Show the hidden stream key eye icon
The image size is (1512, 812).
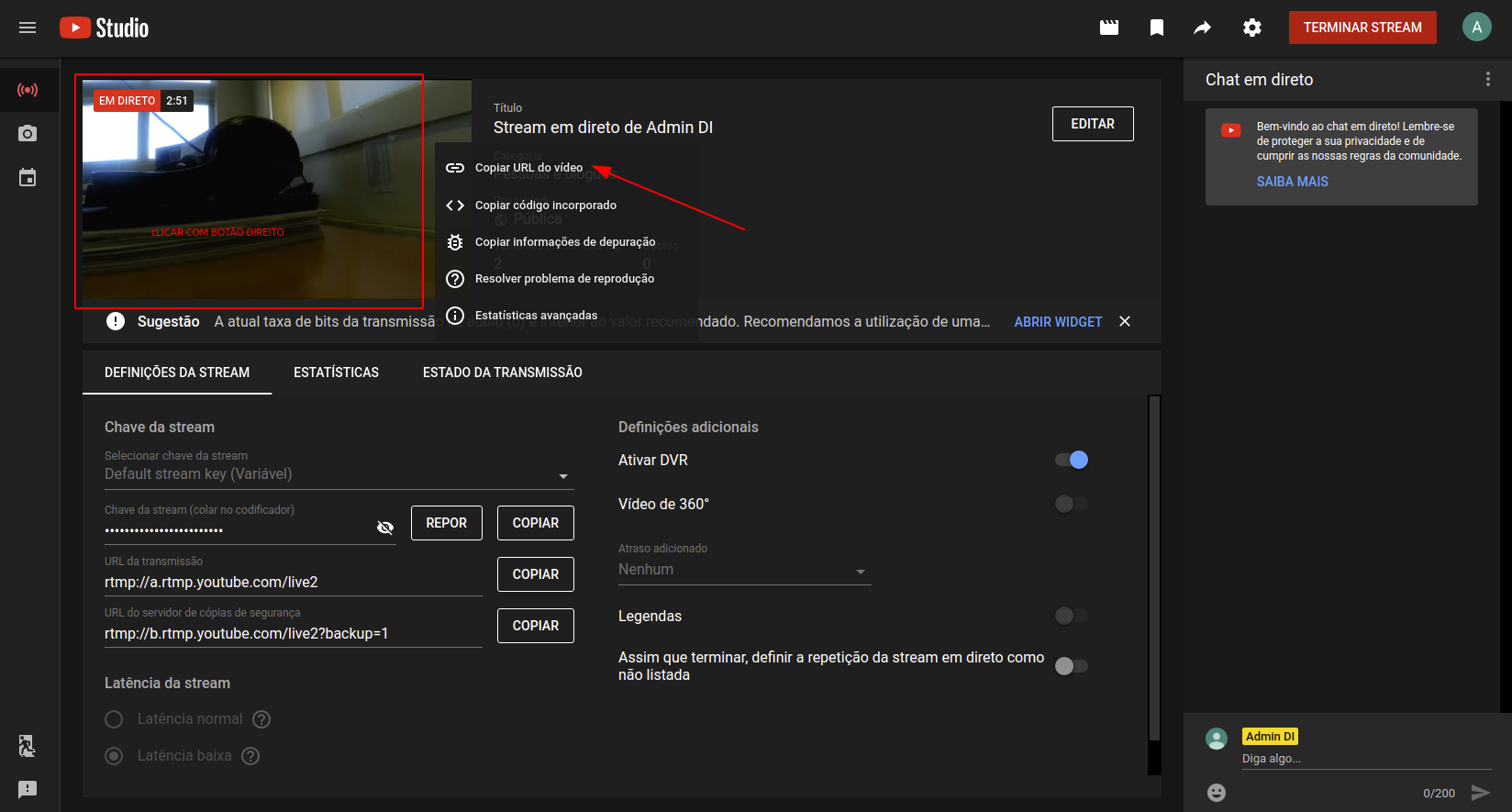(385, 528)
